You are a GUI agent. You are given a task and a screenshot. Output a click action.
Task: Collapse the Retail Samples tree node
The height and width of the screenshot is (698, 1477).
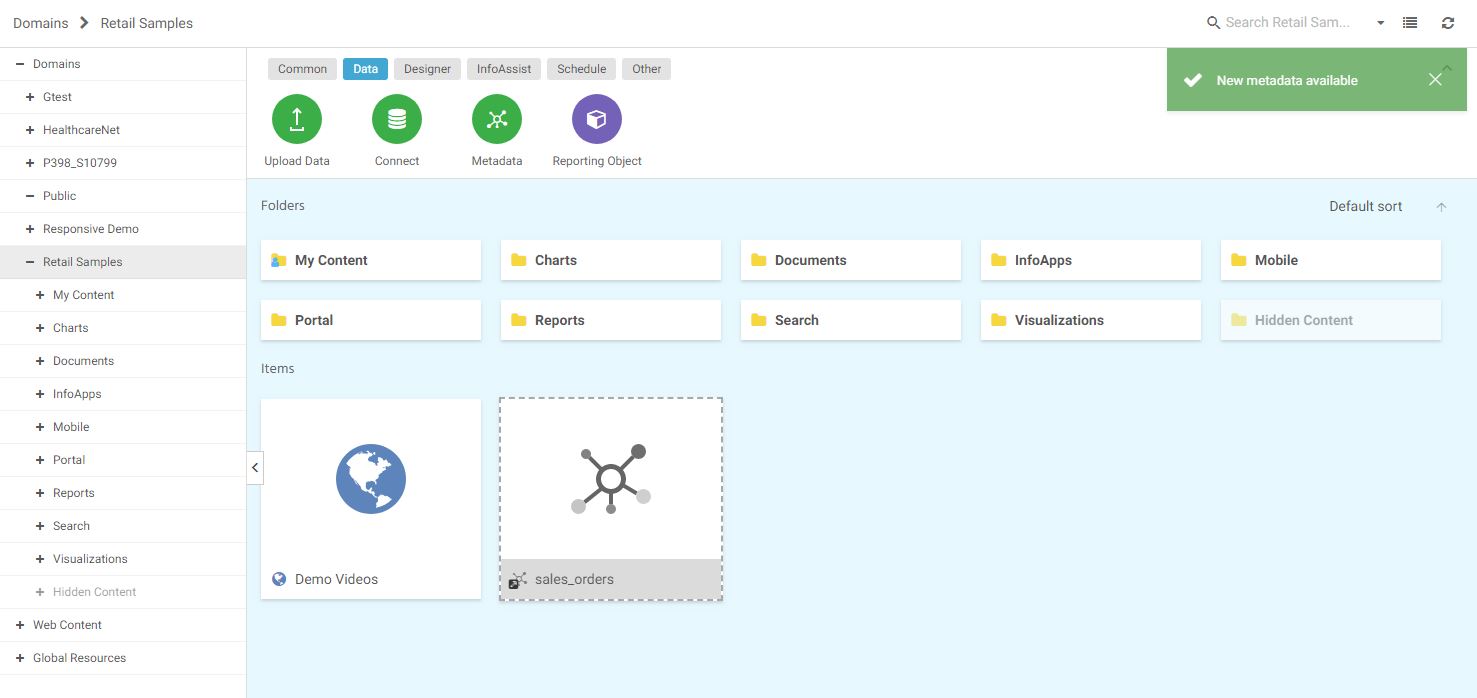(30, 262)
